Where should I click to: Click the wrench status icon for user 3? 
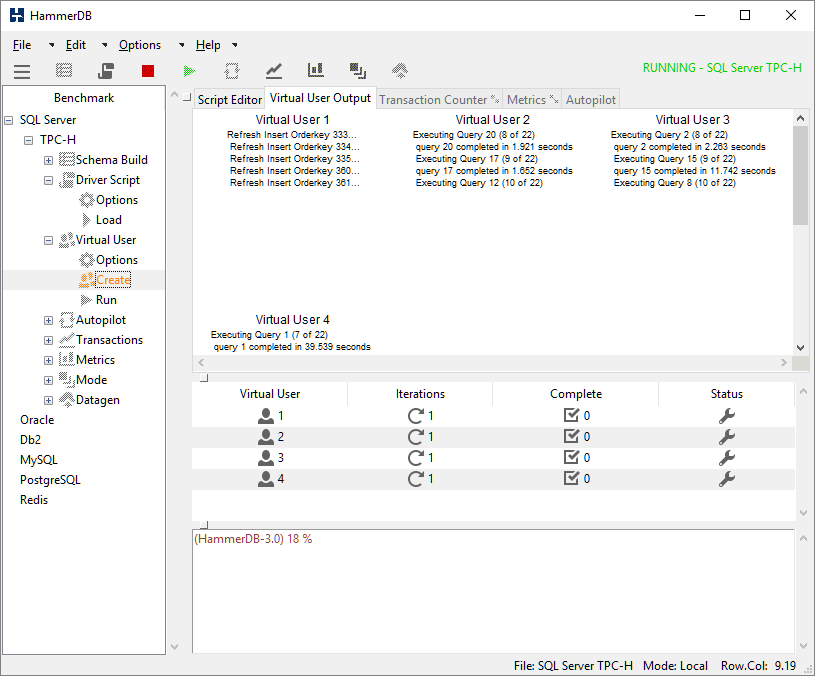[727, 458]
